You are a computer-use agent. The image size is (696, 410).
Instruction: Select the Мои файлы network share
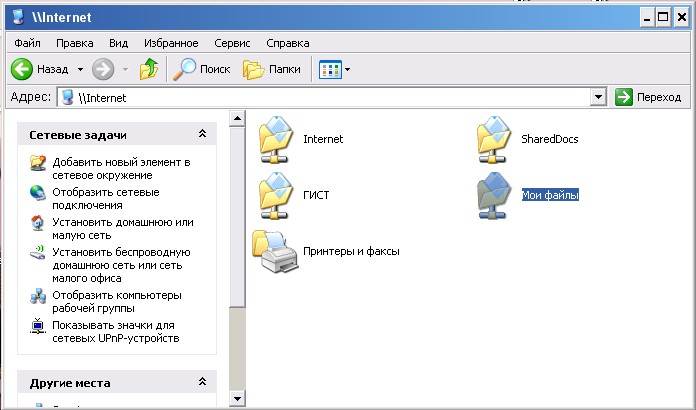(550, 195)
